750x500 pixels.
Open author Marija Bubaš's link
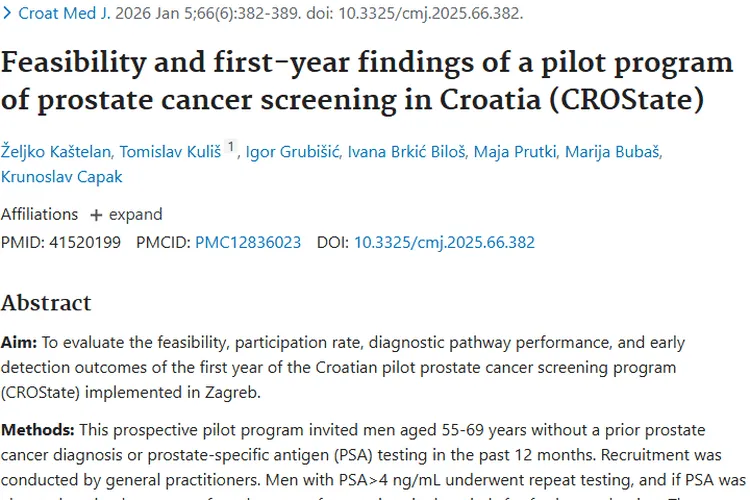[613, 151]
